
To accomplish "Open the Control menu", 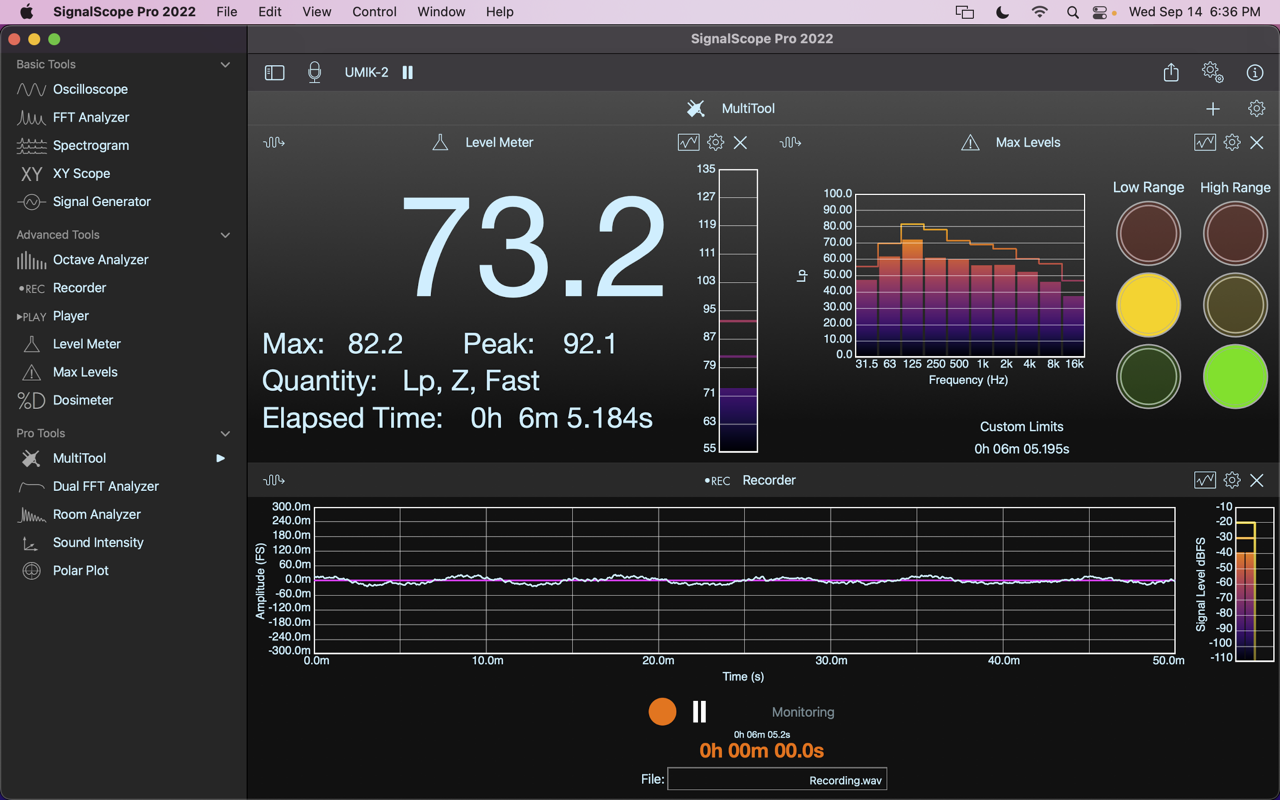I will click(375, 12).
